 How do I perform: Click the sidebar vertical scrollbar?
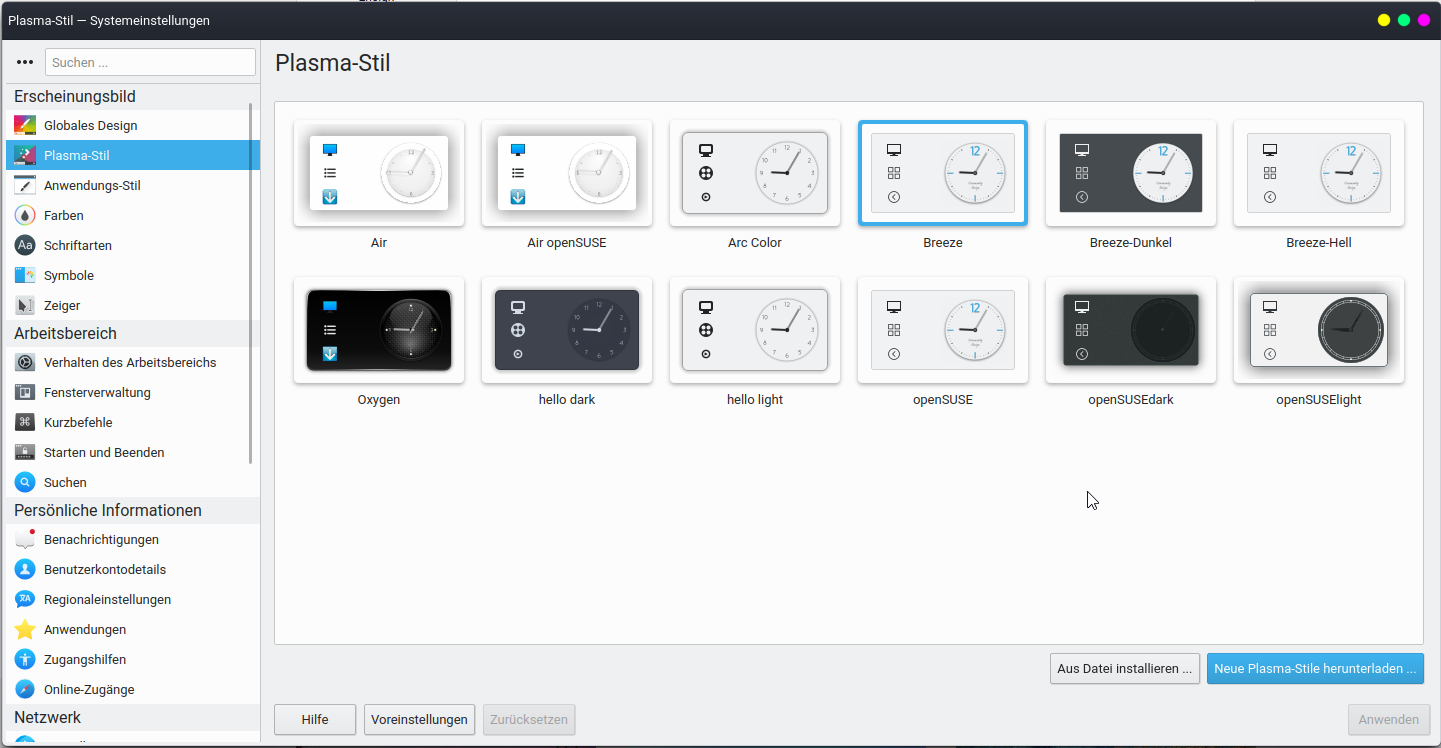[x=251, y=284]
